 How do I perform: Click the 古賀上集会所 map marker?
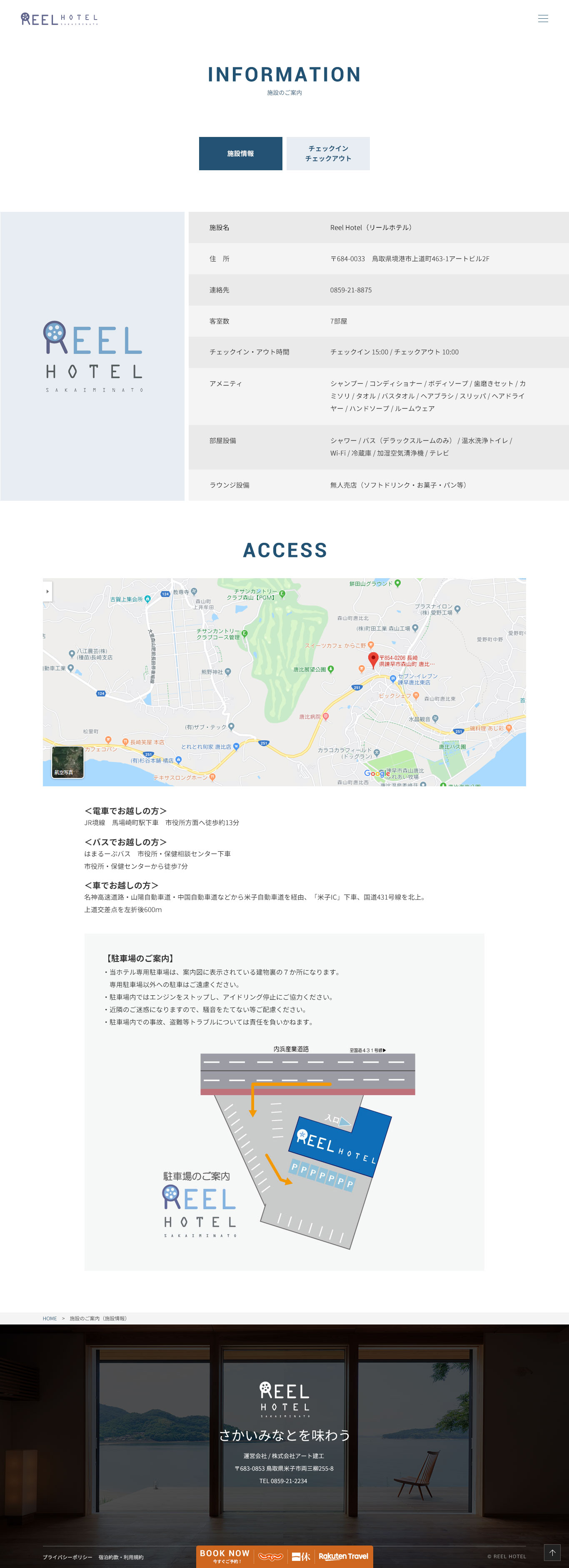coord(147,599)
